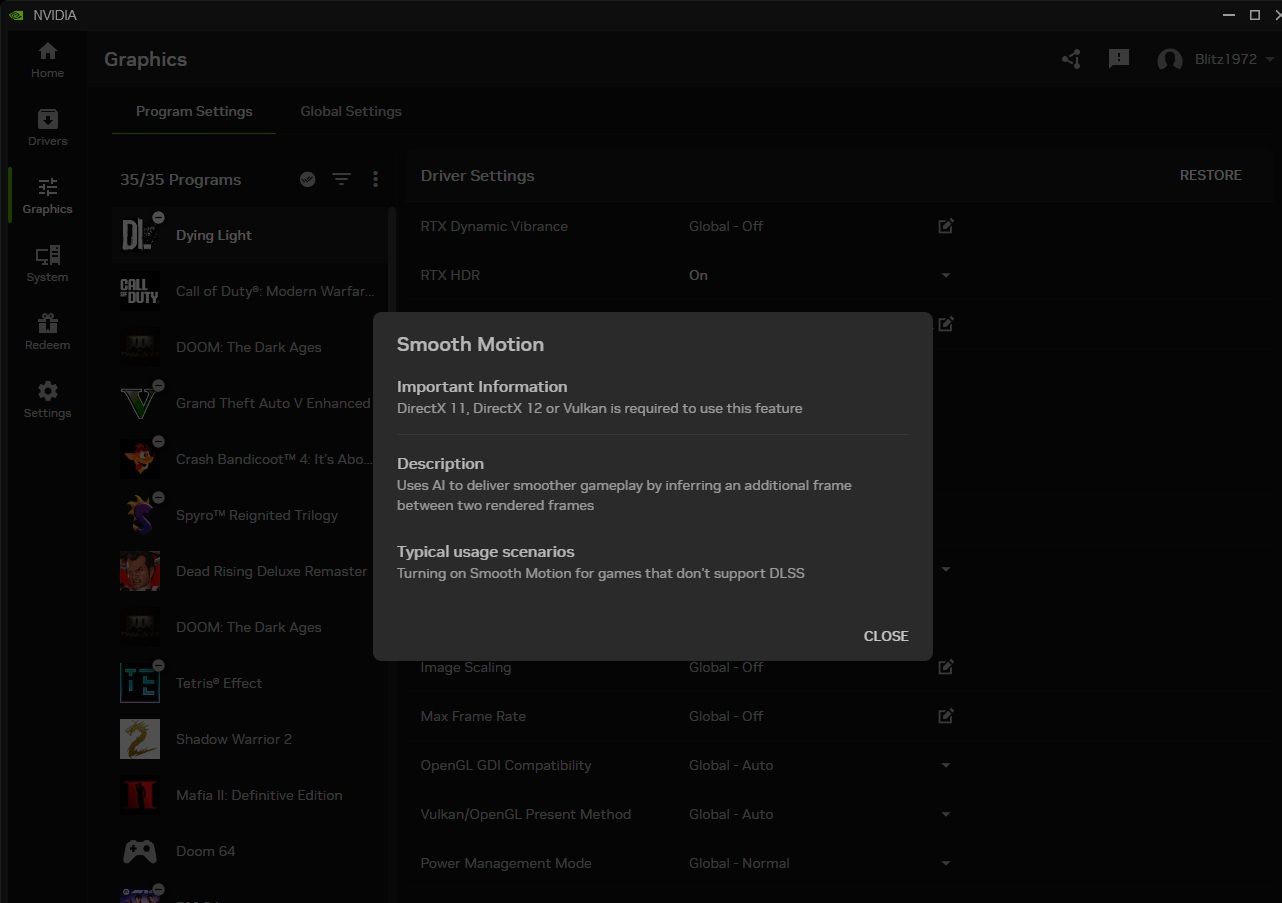Select first DOOM: The Dark Ages entry
This screenshot has width=1282, height=903.
(x=249, y=347)
